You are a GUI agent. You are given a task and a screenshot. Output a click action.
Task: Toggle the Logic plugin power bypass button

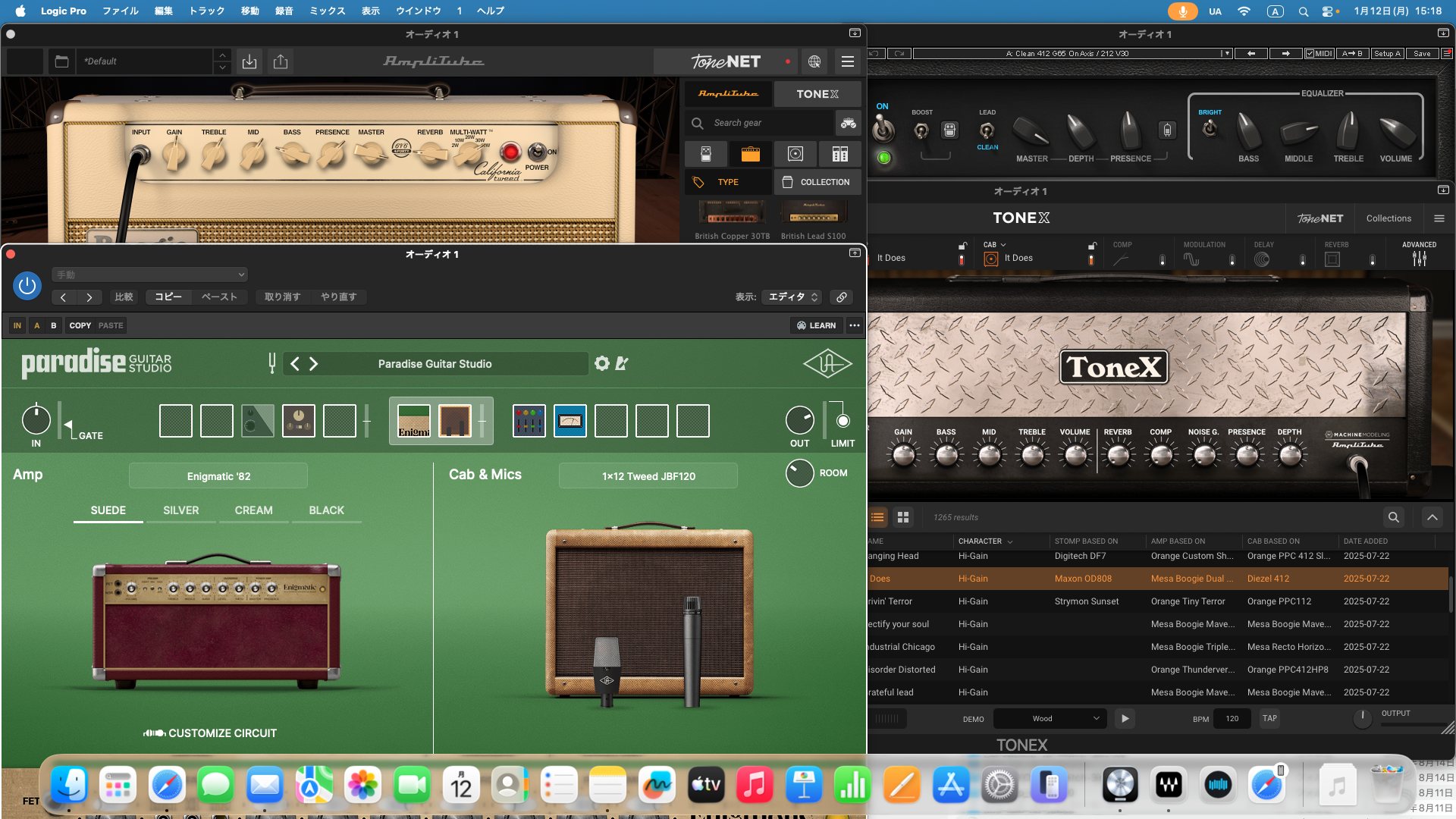[27, 286]
